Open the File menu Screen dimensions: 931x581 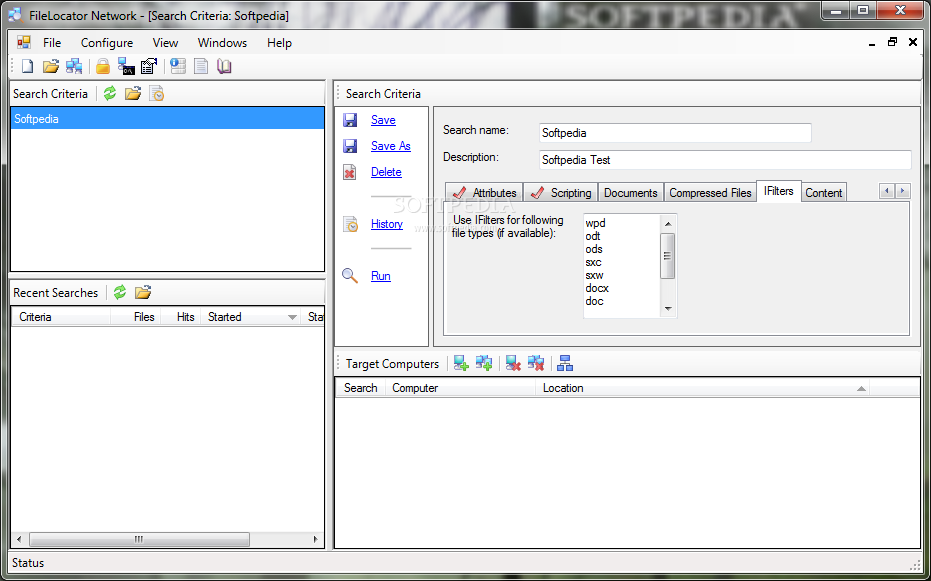(52, 43)
